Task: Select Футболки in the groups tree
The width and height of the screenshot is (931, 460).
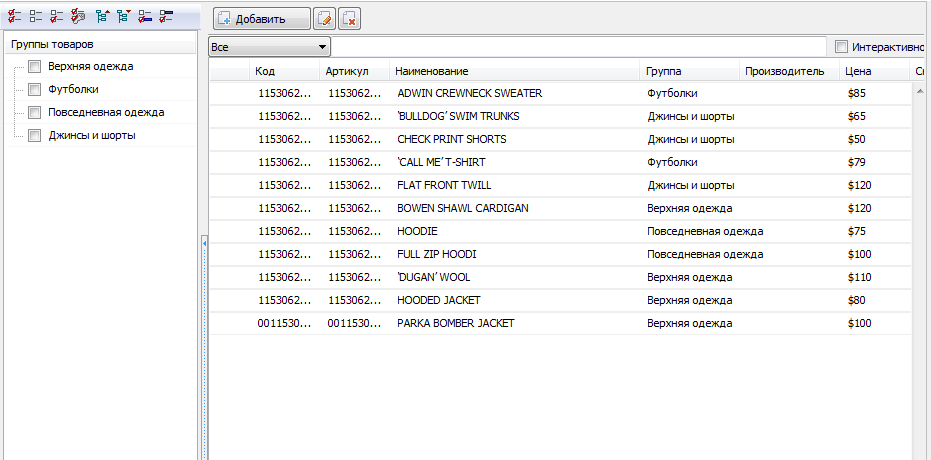Action: click(74, 90)
